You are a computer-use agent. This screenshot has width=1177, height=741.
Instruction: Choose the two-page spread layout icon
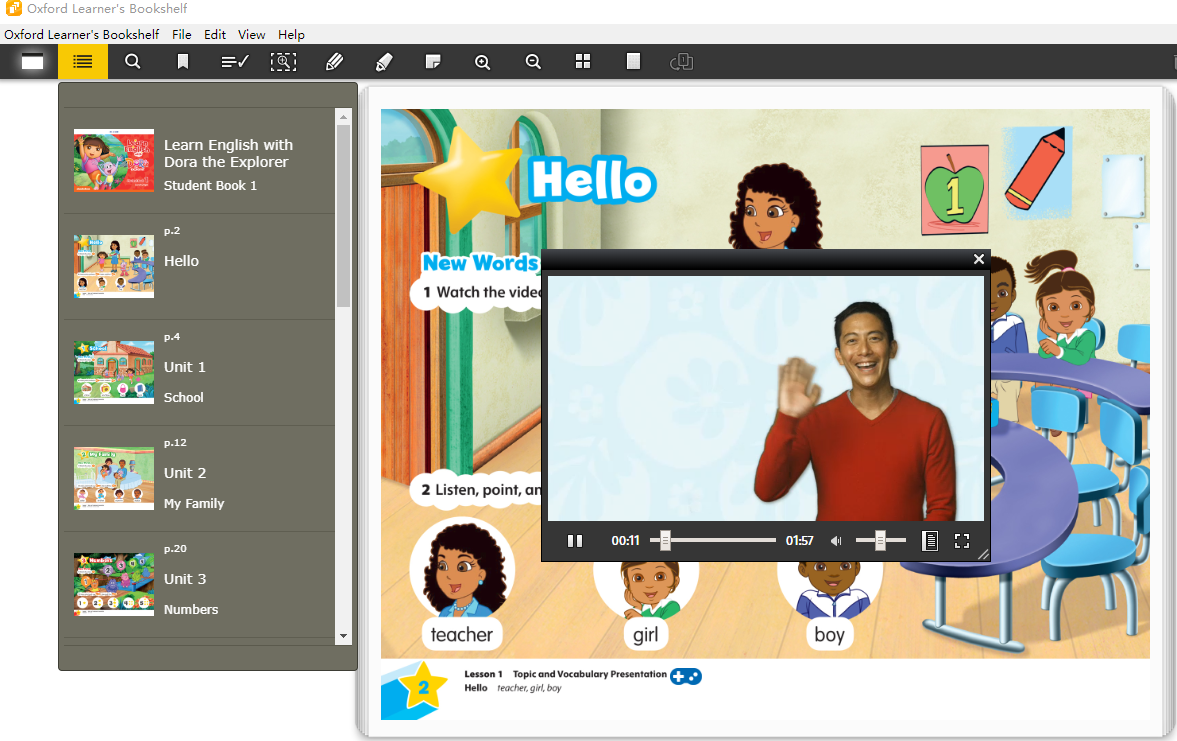(682, 62)
